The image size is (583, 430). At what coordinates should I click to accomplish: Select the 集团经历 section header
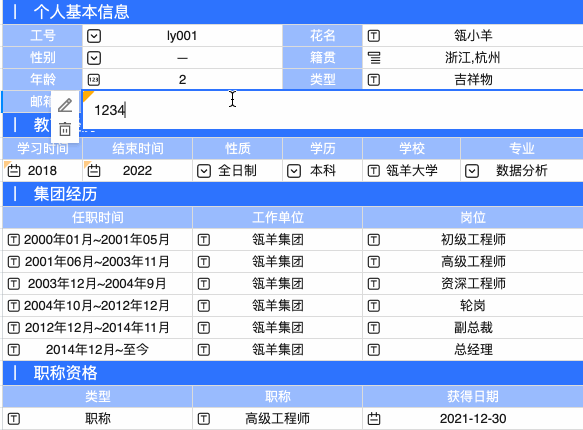[x=293, y=194]
